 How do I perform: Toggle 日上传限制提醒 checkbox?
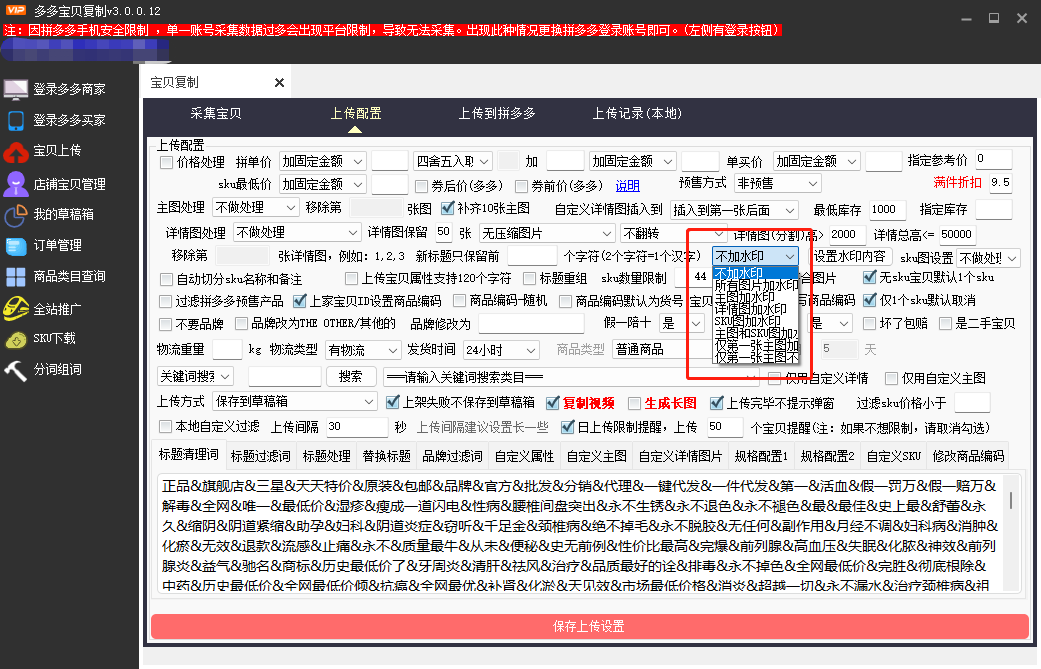pyautogui.click(x=568, y=427)
